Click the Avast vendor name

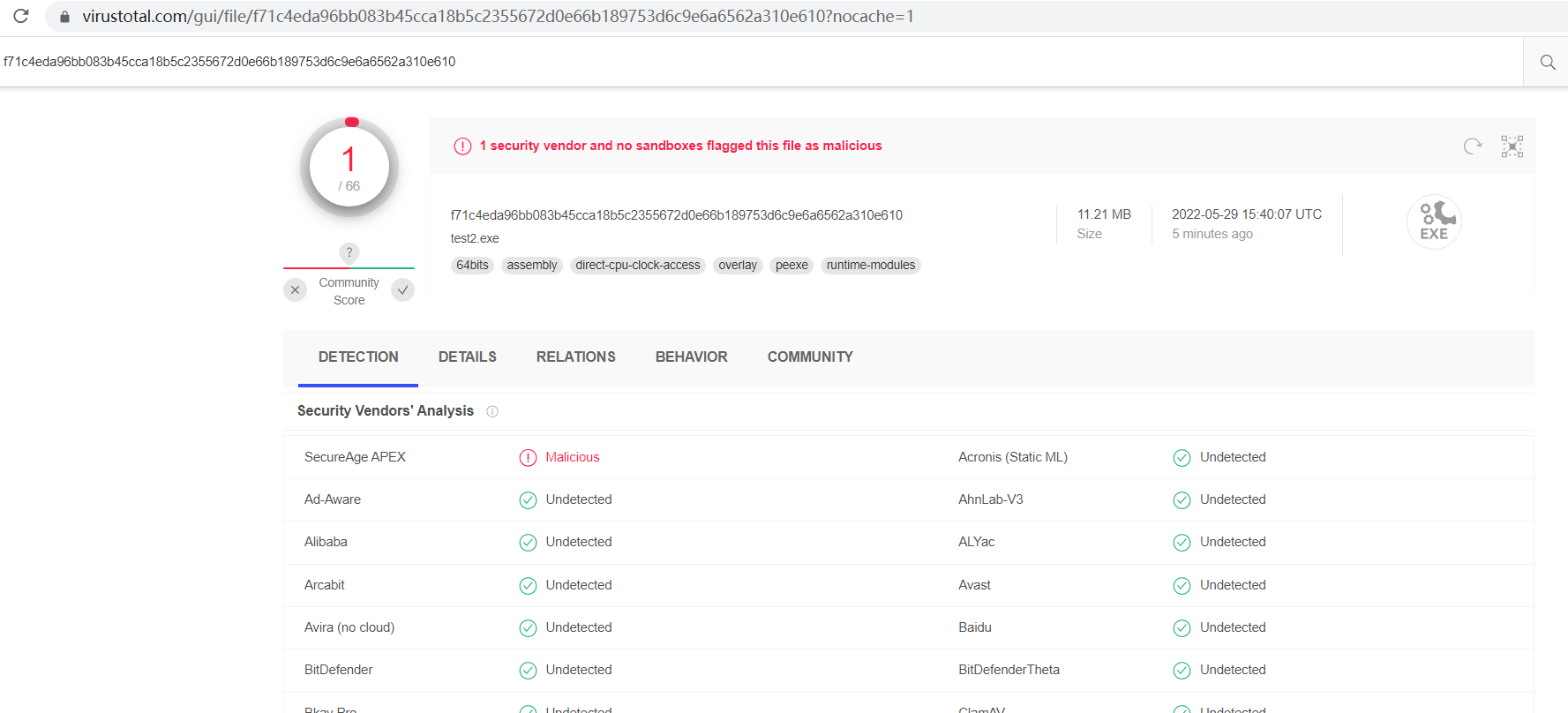pos(975,585)
